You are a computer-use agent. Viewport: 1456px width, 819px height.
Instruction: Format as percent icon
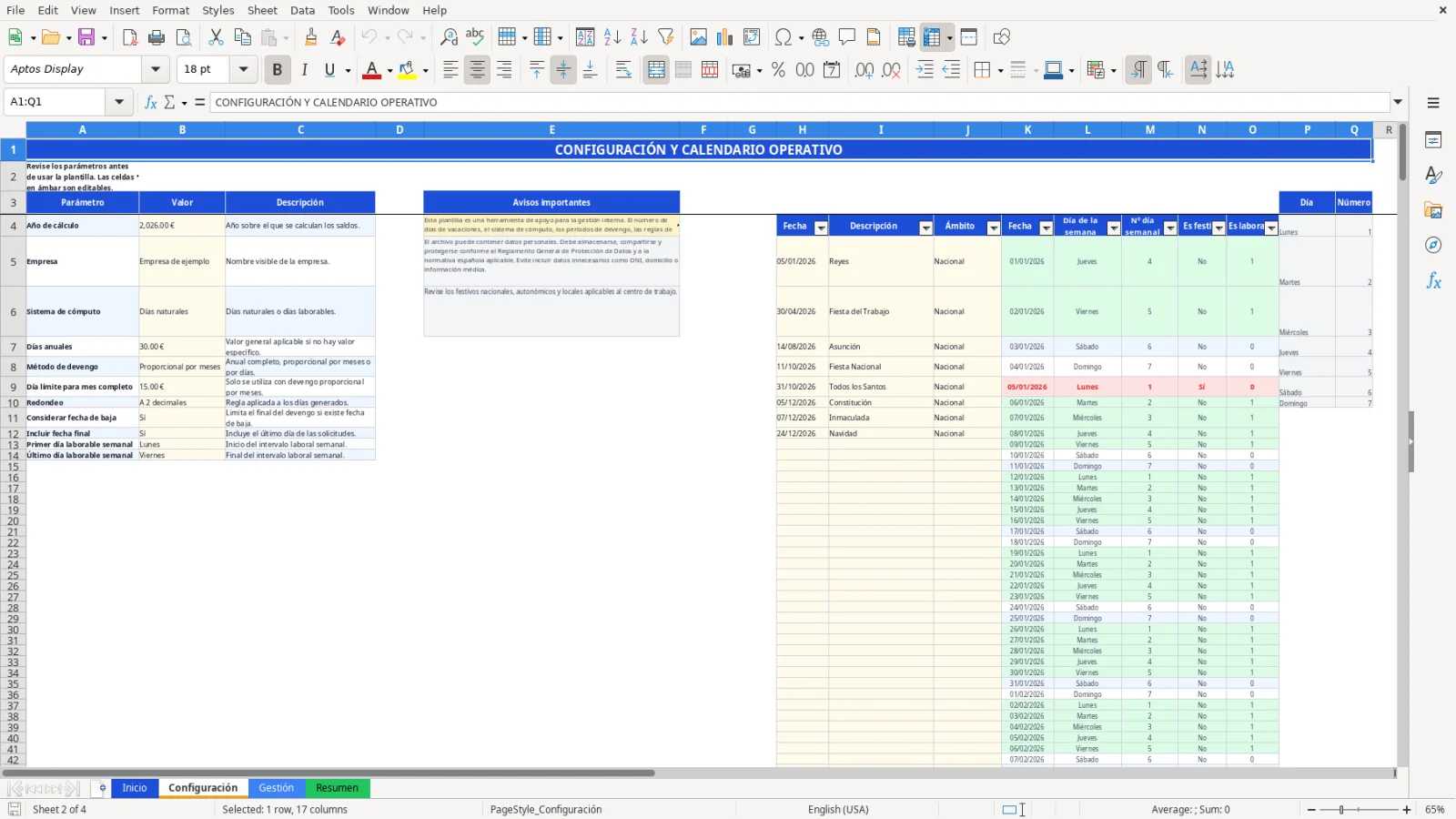click(778, 70)
